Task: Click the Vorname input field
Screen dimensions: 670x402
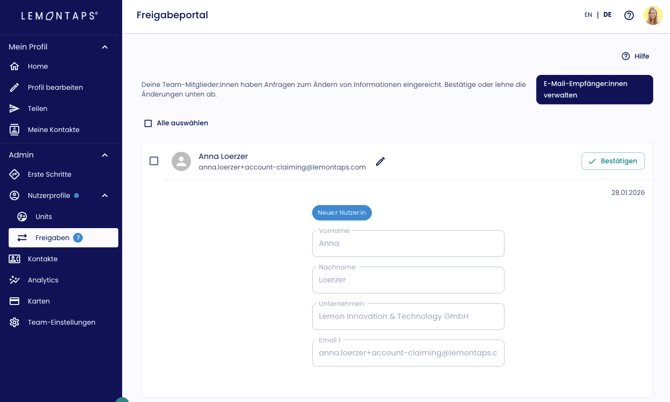Action: pos(408,244)
